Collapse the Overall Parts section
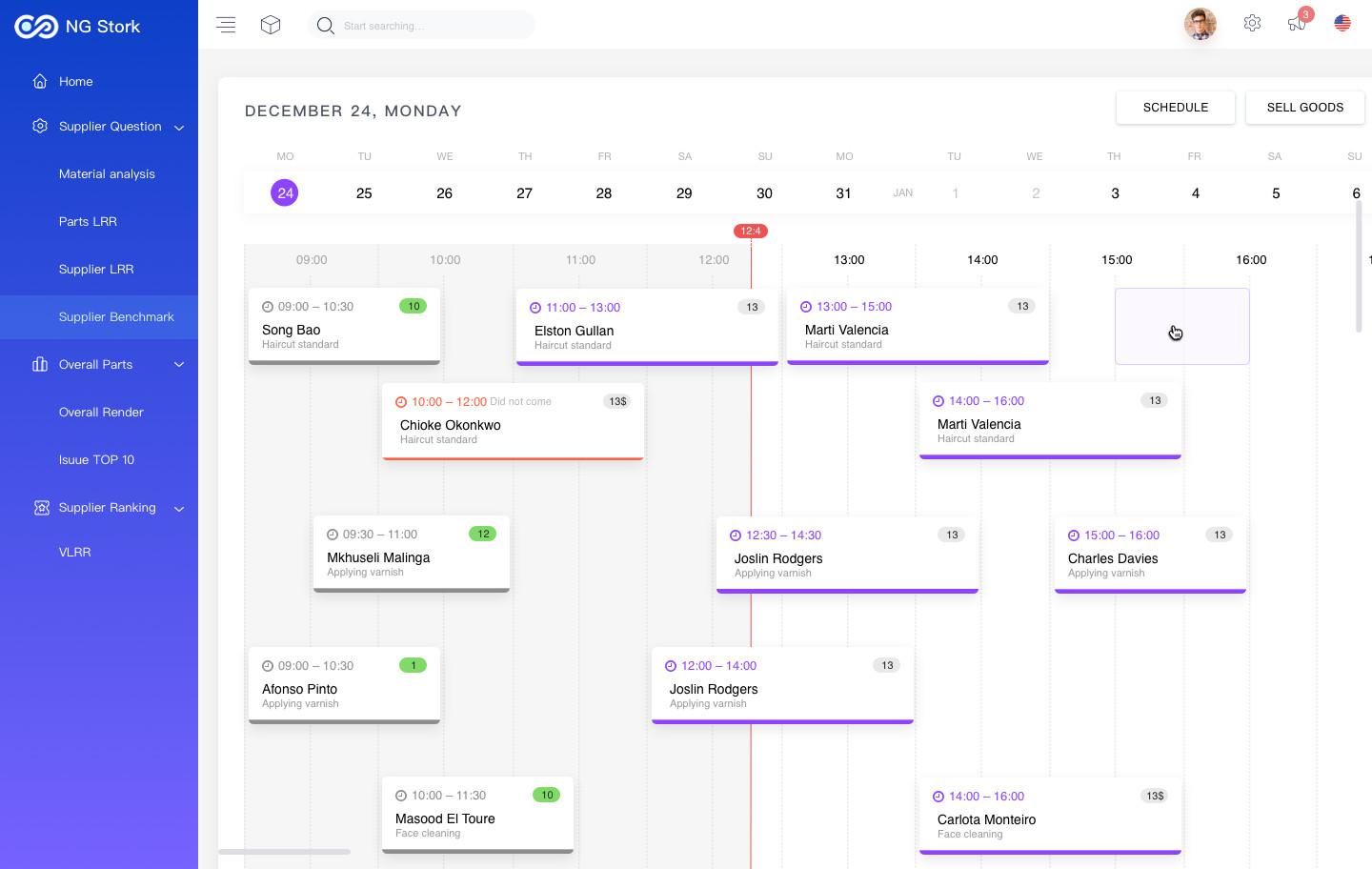This screenshot has width=1372, height=869. 179,365
